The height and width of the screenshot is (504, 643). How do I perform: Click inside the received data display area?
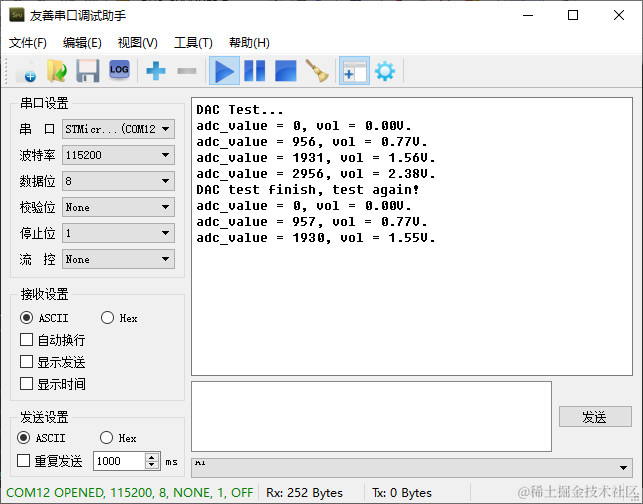(x=412, y=236)
